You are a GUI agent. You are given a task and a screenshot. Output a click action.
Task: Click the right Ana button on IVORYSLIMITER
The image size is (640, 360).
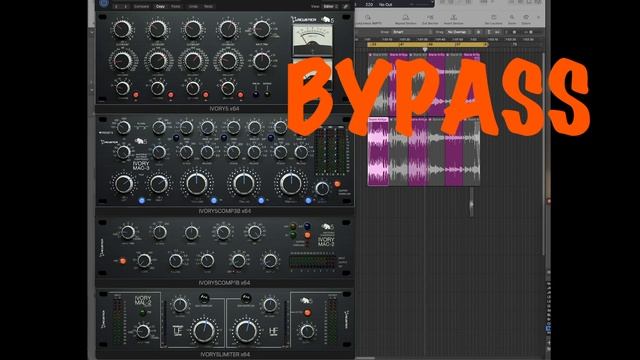pos(246,298)
